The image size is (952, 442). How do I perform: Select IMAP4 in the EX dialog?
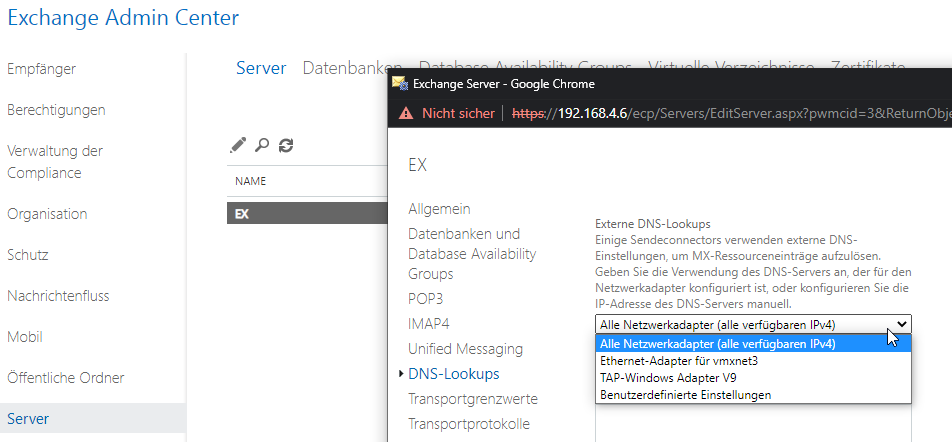pyautogui.click(x=429, y=324)
